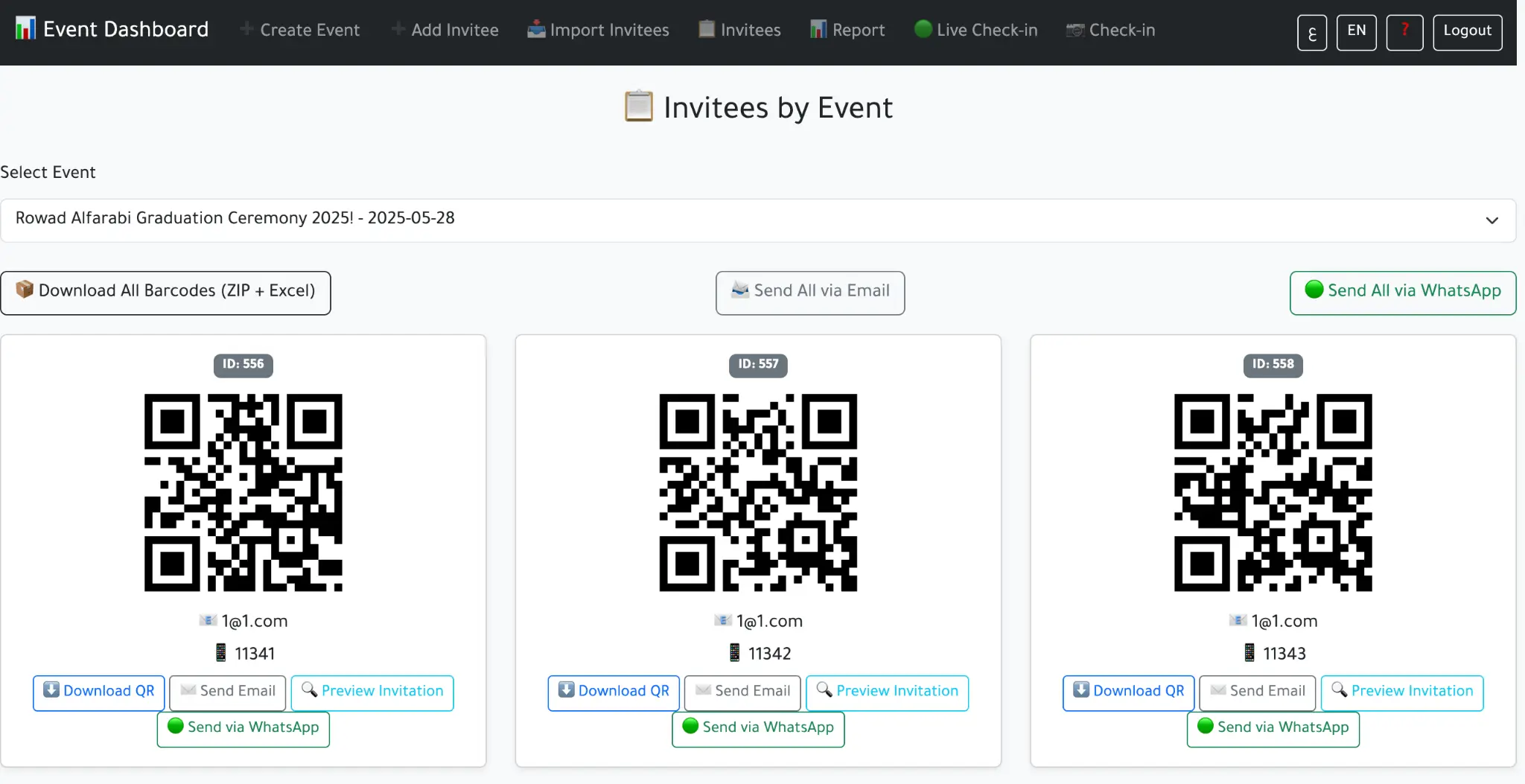Send Email to invitee ID 557
The width and height of the screenshot is (1525, 784).
tap(742, 692)
